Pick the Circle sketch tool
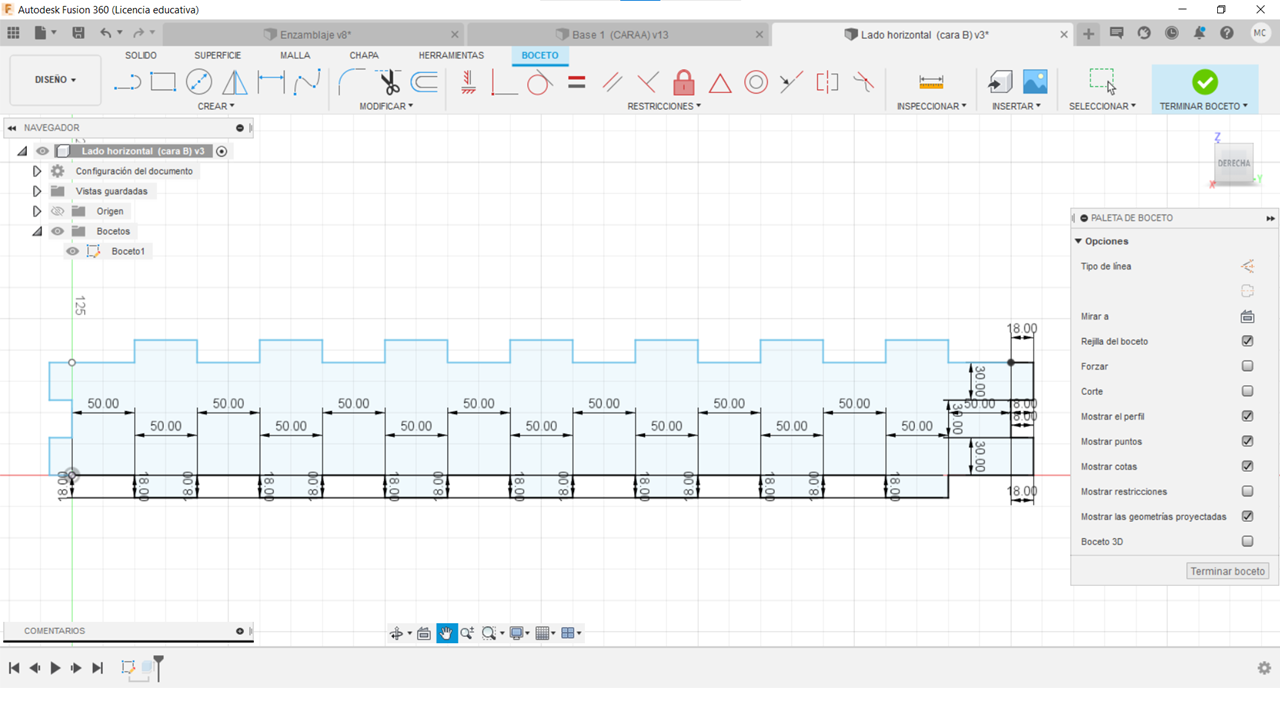 199,82
